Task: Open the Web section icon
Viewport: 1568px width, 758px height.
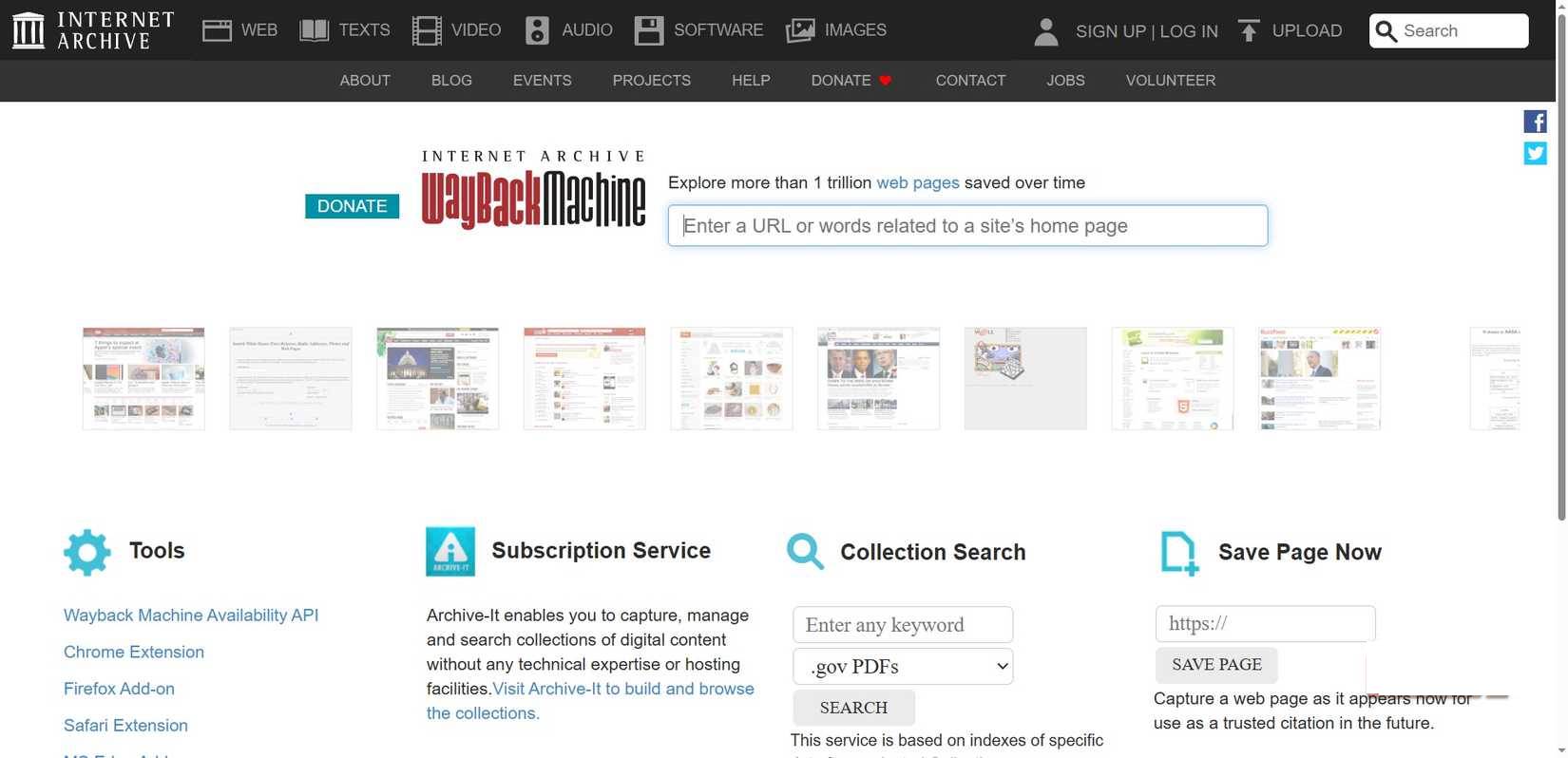Action: pyautogui.click(x=217, y=30)
